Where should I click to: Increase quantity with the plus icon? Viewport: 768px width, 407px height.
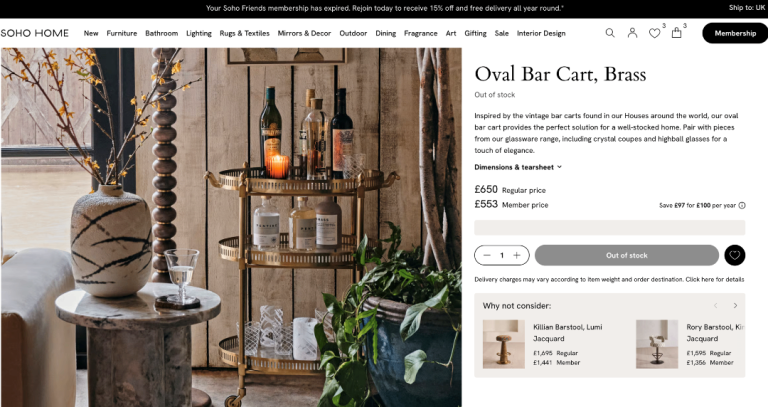pos(517,255)
